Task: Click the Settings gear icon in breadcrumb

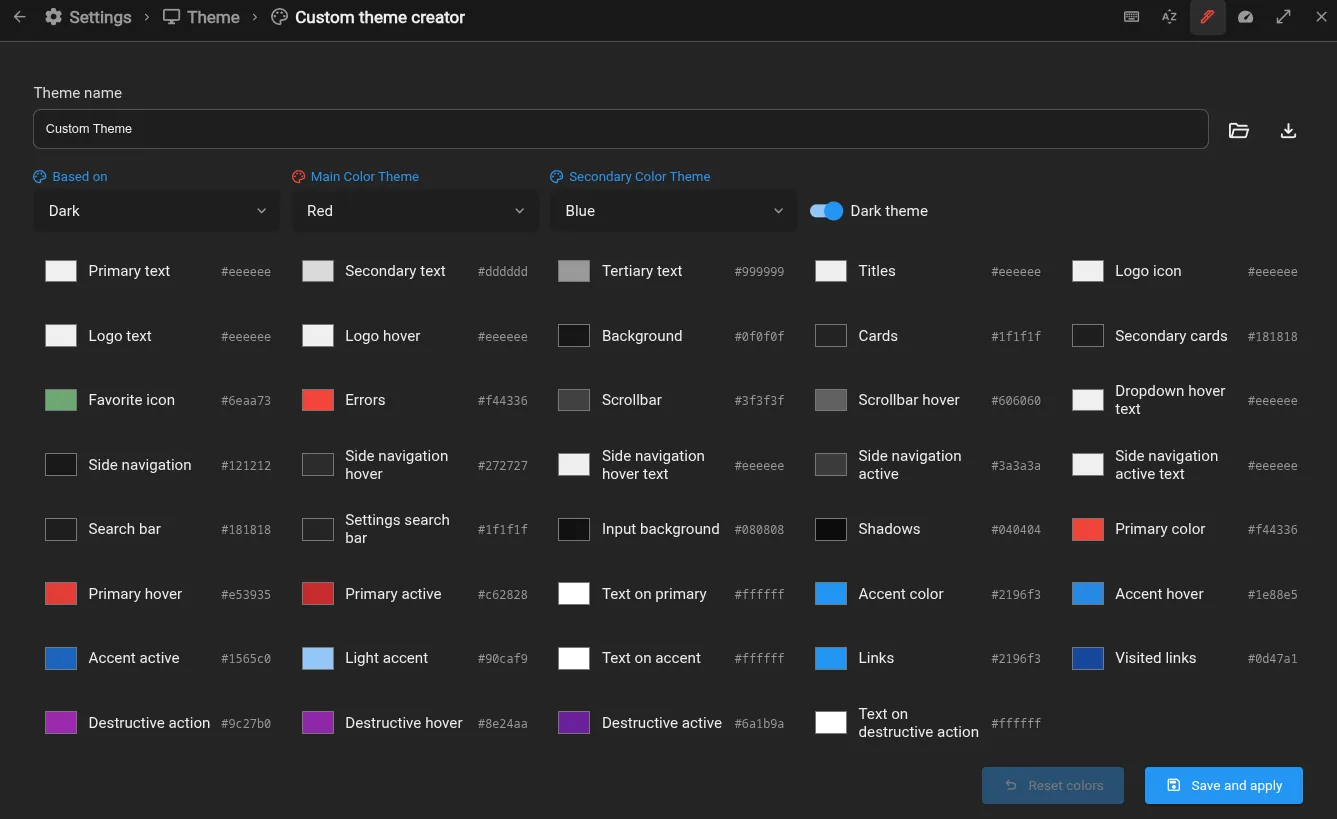Action: tap(53, 17)
